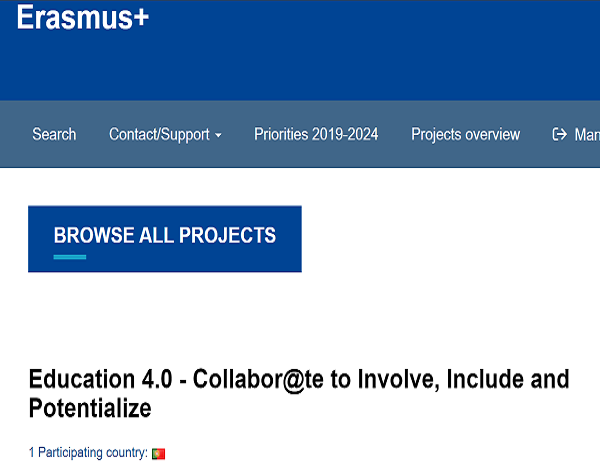This screenshot has width=600, height=470.
Task: Click the plus sign in Erasmus+ logo
Action: tap(139, 17)
